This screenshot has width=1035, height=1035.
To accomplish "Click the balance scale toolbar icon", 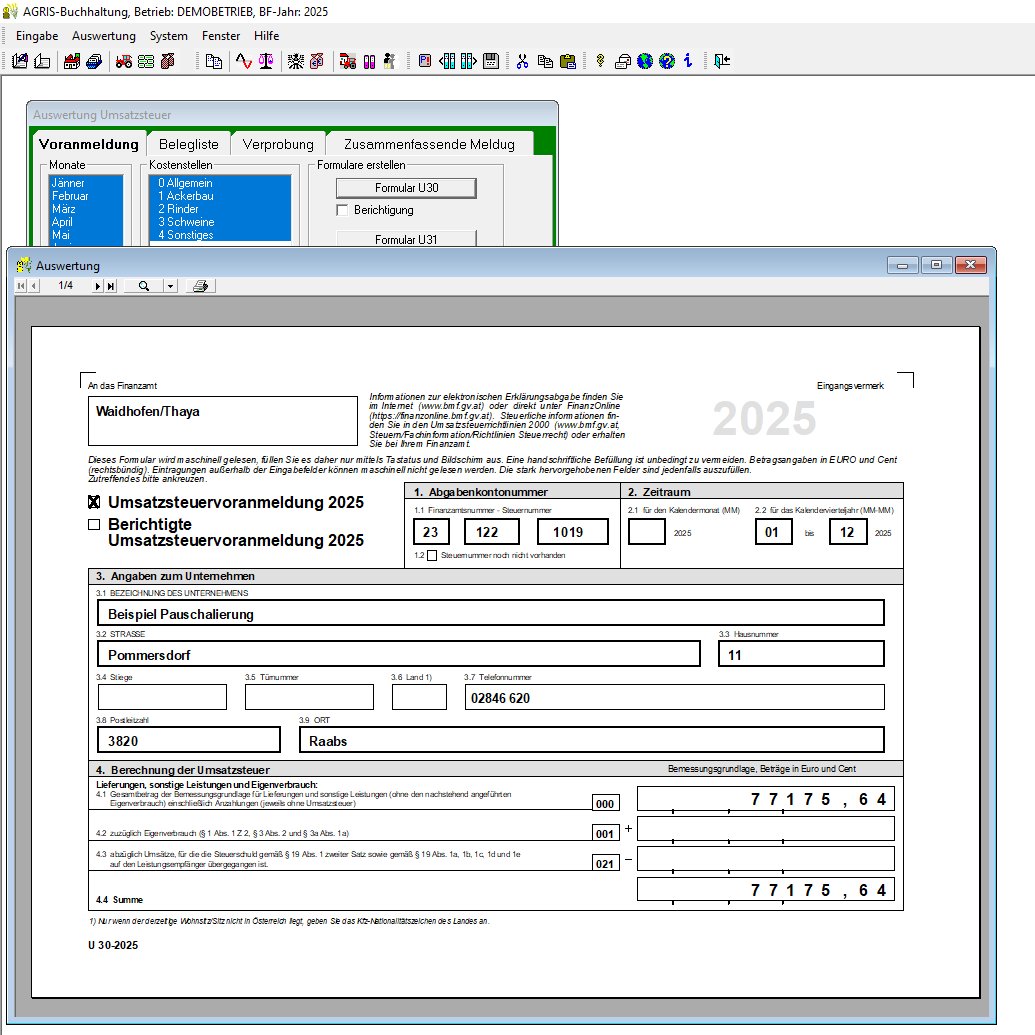I will click(266, 61).
